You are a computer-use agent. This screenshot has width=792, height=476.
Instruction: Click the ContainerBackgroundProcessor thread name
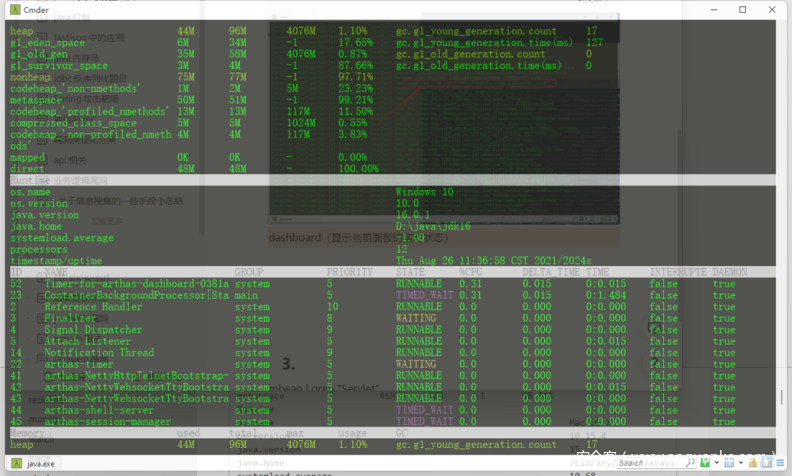coord(136,295)
